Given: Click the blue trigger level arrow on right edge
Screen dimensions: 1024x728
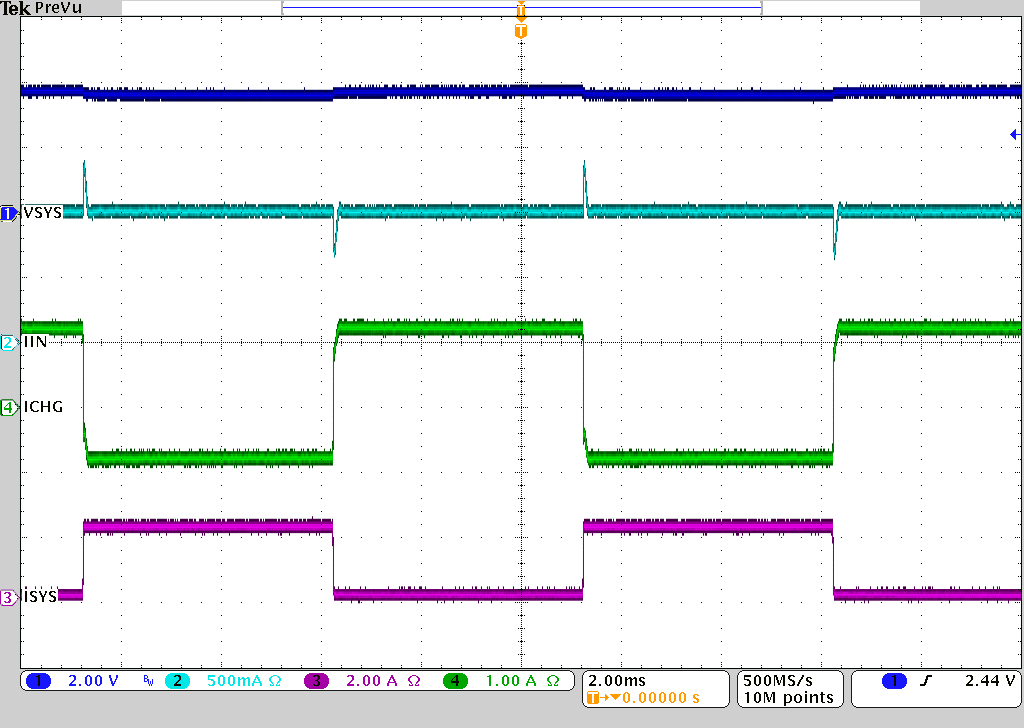Looking at the screenshot, I should (x=1014, y=133).
